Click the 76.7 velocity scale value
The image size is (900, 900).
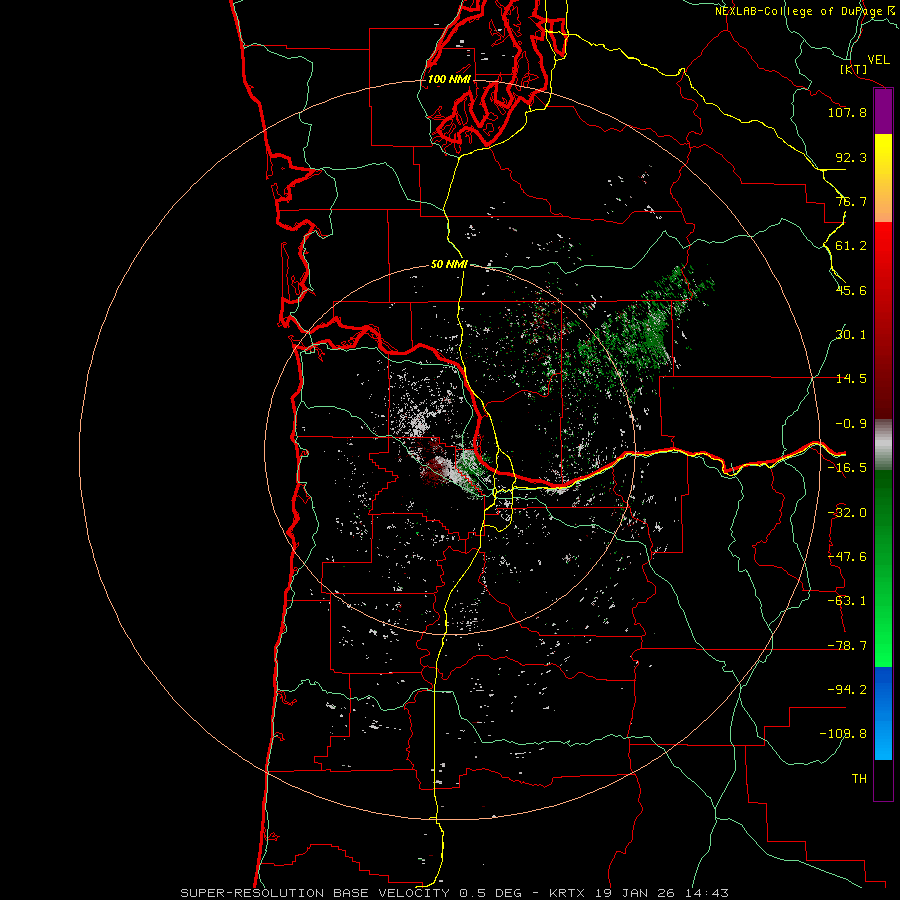(851, 201)
